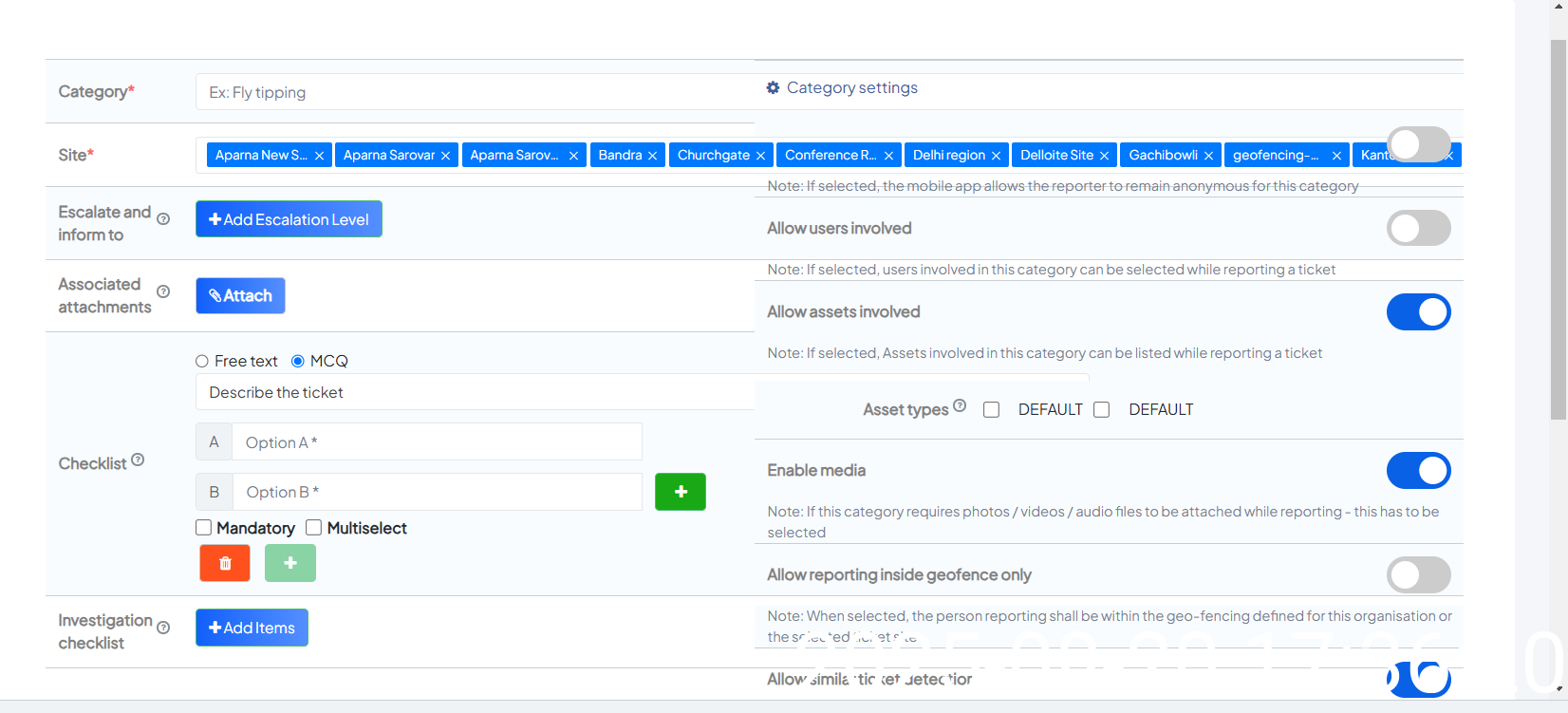
Task: Toggle the Allow users involved switch
Action: point(1418,228)
